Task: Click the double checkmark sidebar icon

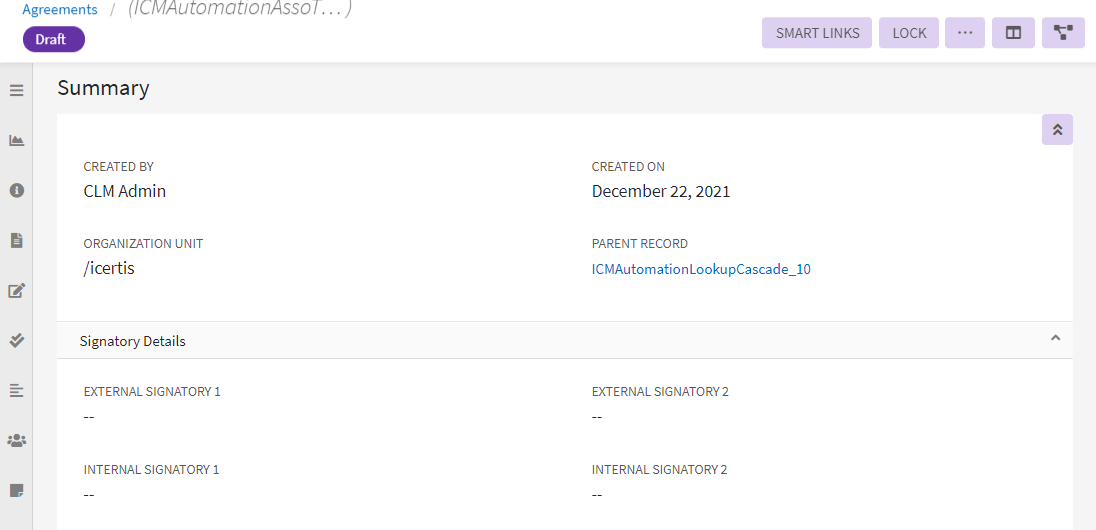Action: (x=16, y=340)
